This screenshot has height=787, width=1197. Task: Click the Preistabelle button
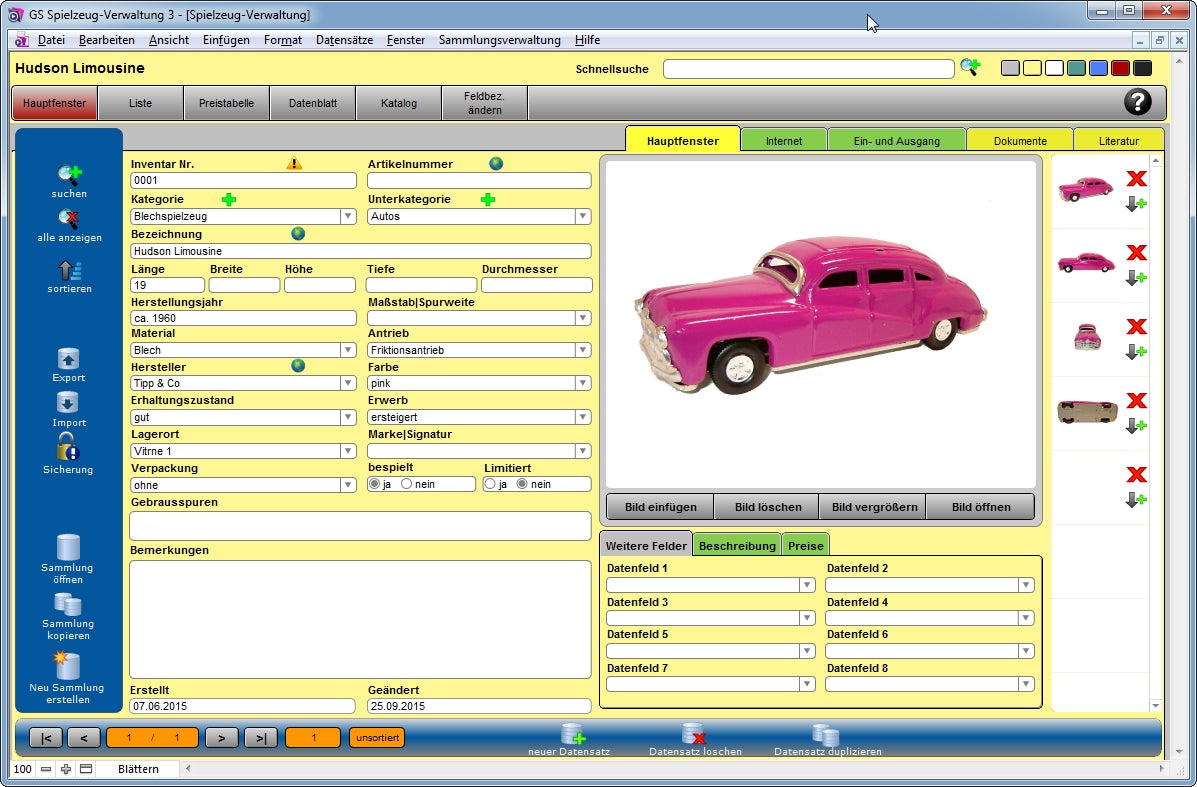226,103
